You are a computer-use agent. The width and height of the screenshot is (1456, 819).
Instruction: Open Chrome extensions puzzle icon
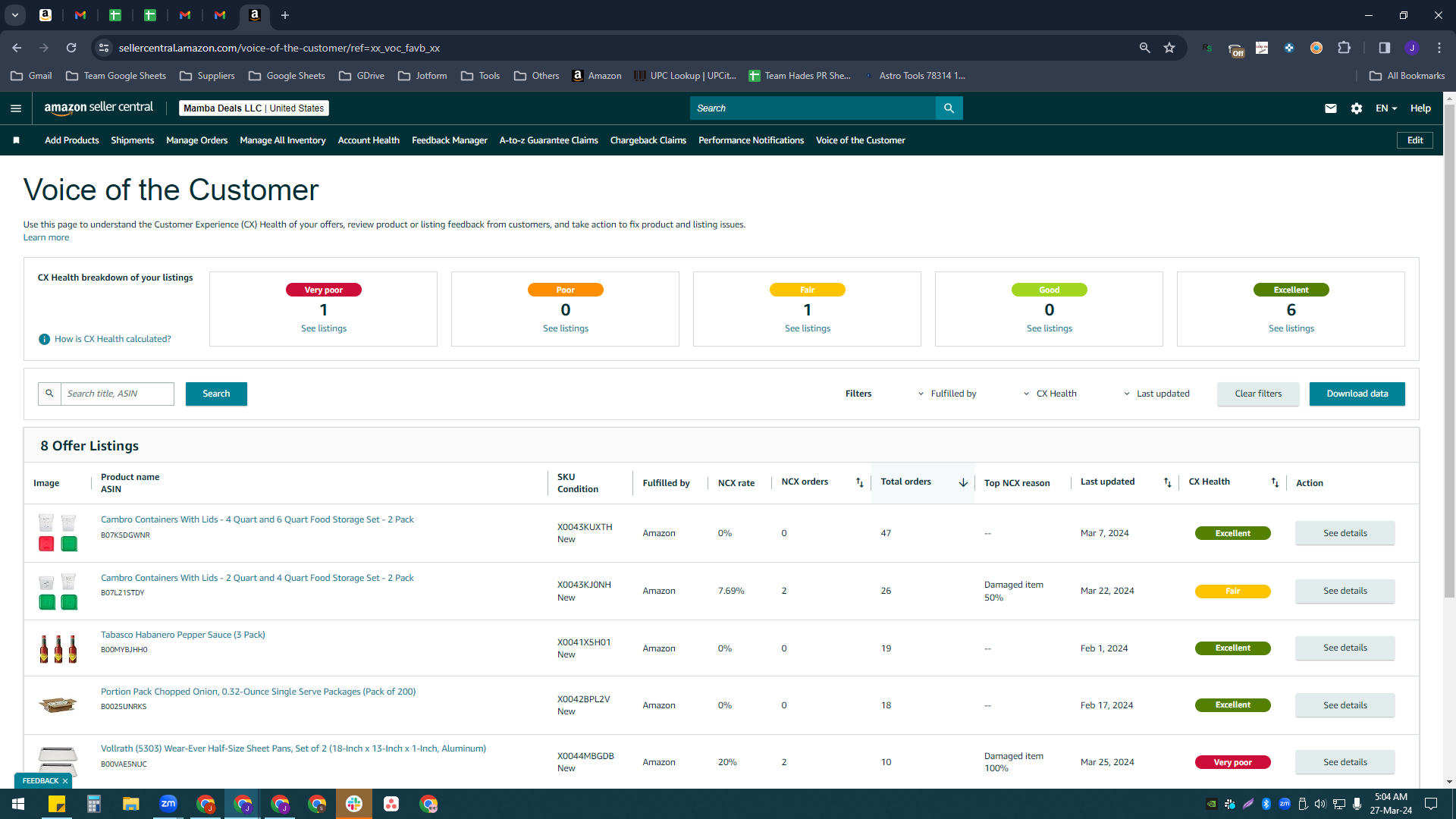pyautogui.click(x=1344, y=48)
